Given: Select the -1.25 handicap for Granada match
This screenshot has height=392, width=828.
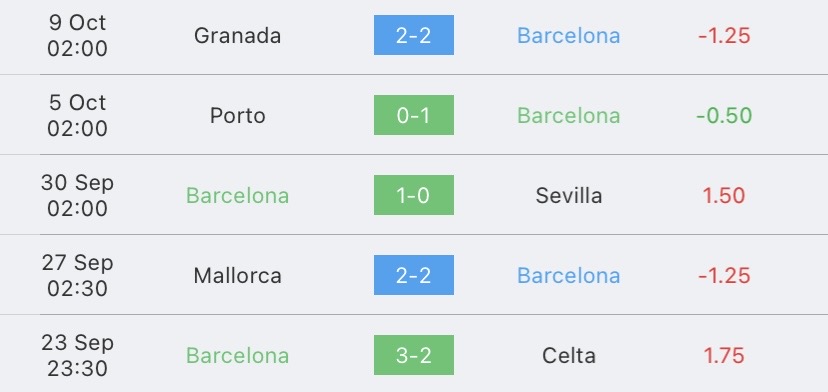Looking at the screenshot, I should point(724,35).
